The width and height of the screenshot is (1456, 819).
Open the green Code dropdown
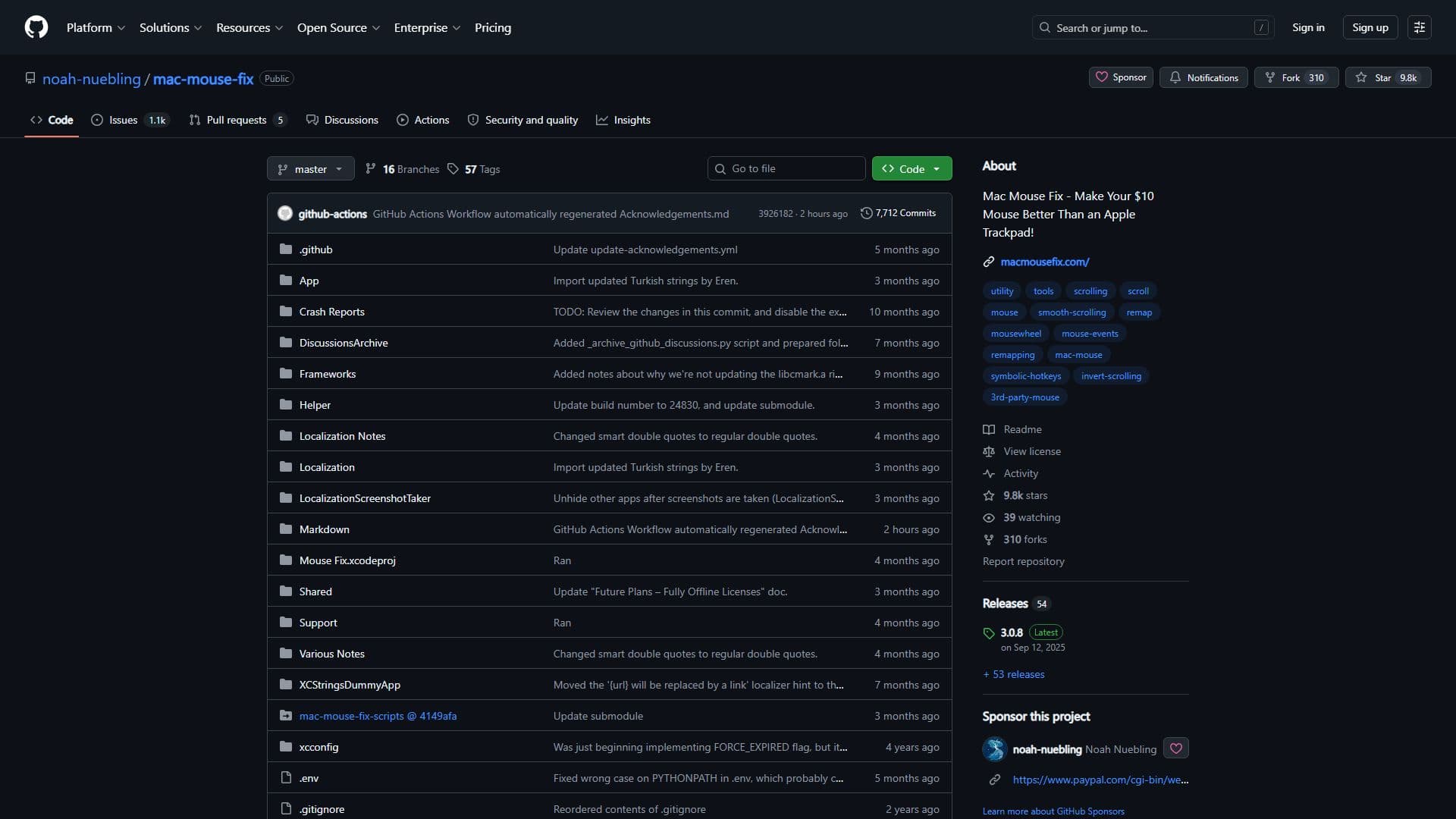tap(912, 168)
